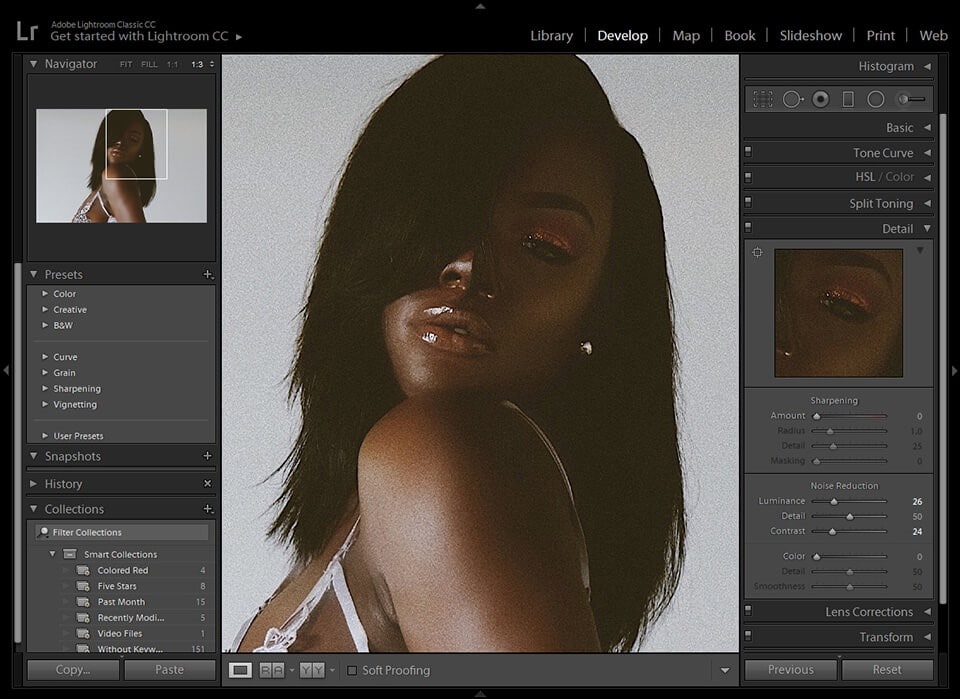960x699 pixels.
Task: Add a new snapshot with plus icon
Action: click(x=208, y=456)
